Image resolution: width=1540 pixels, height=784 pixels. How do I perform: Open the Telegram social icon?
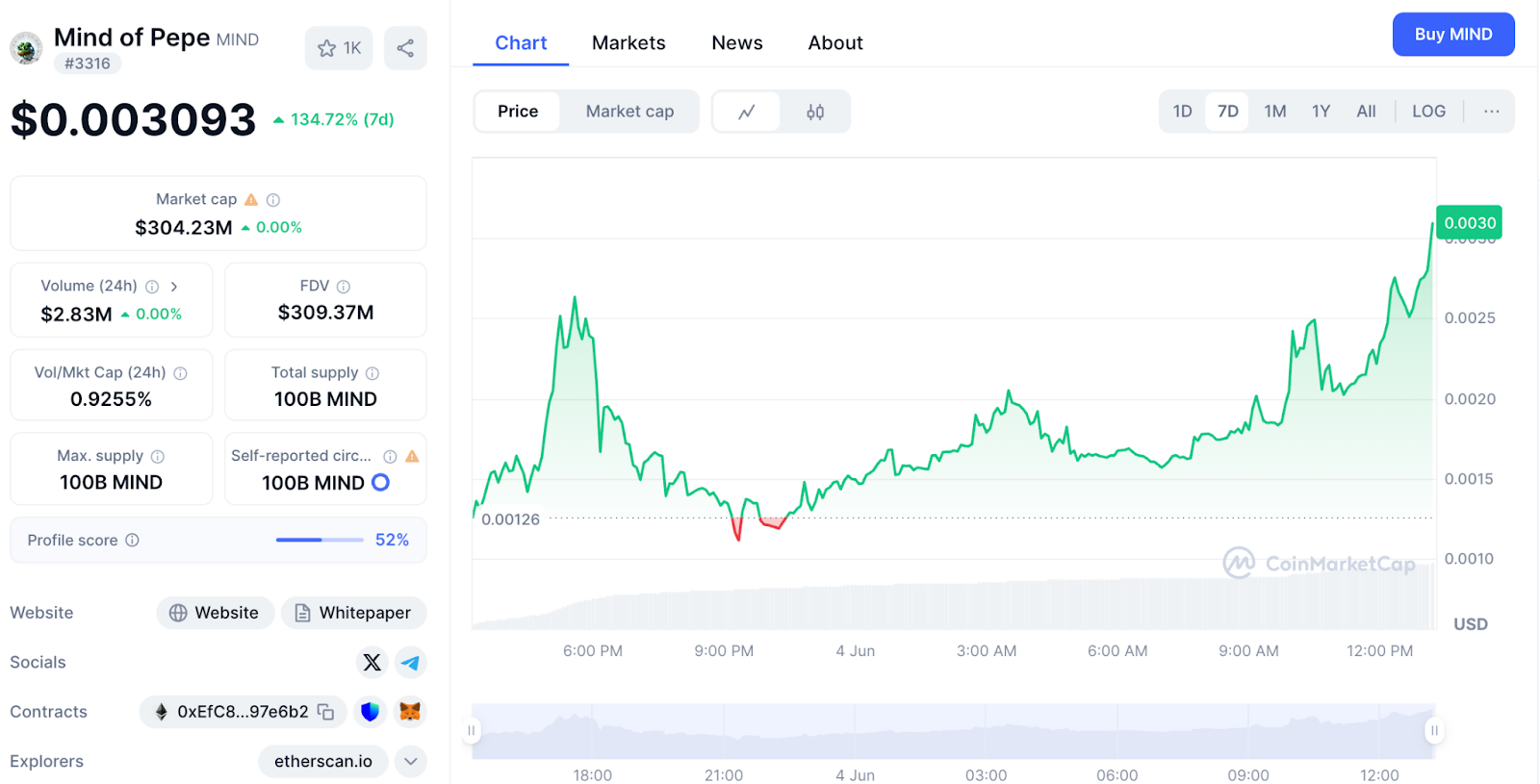[x=411, y=663]
